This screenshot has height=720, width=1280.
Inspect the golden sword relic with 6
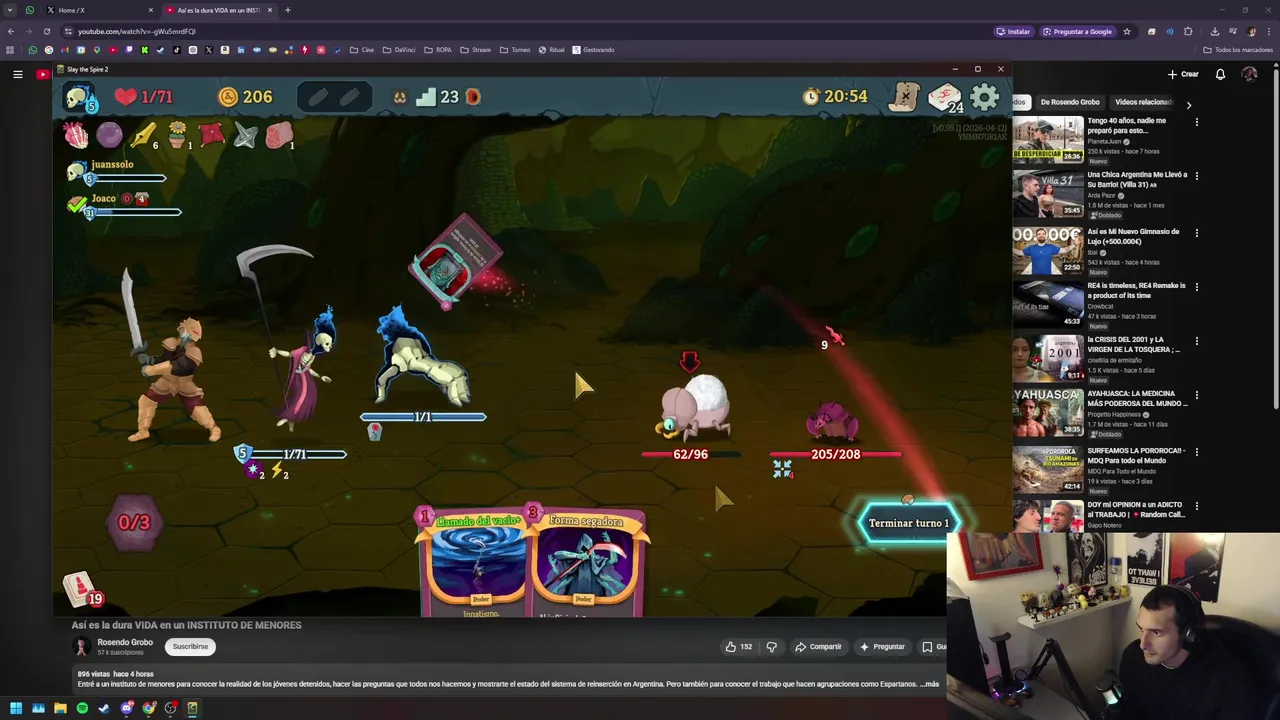point(144,135)
